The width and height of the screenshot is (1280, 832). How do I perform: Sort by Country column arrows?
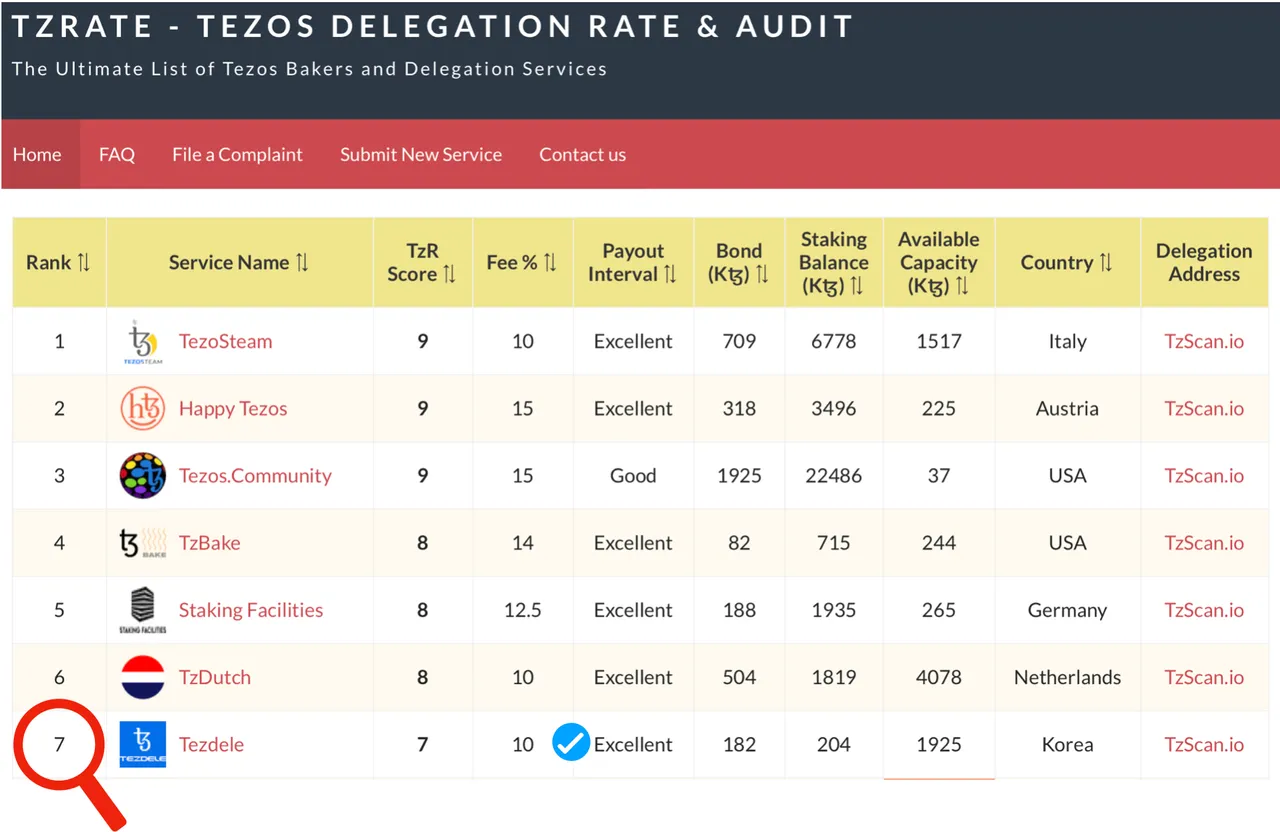[x=1106, y=263]
